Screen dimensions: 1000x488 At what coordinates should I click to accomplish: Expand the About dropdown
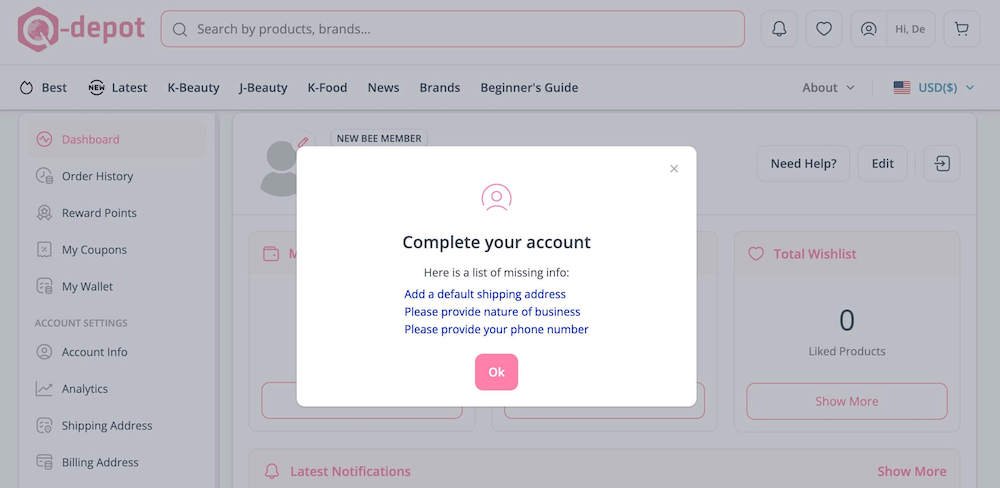tap(828, 87)
